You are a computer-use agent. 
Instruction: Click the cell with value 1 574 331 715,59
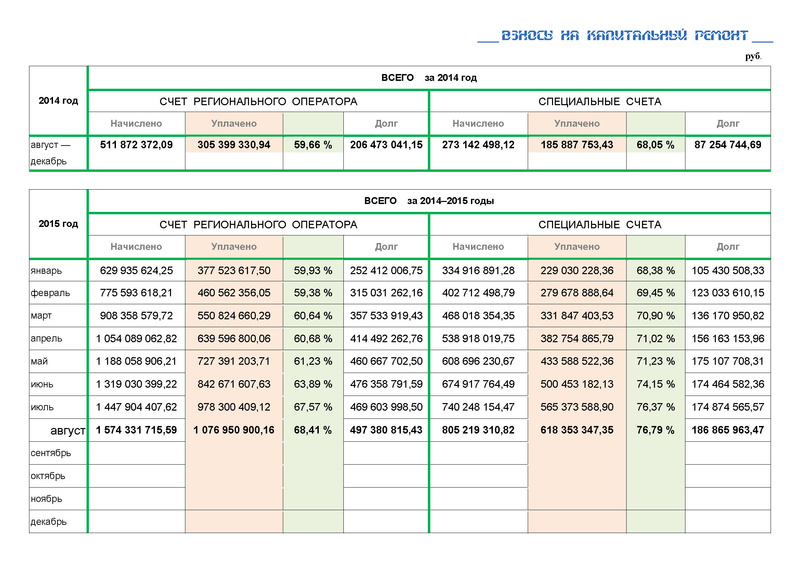[137, 430]
